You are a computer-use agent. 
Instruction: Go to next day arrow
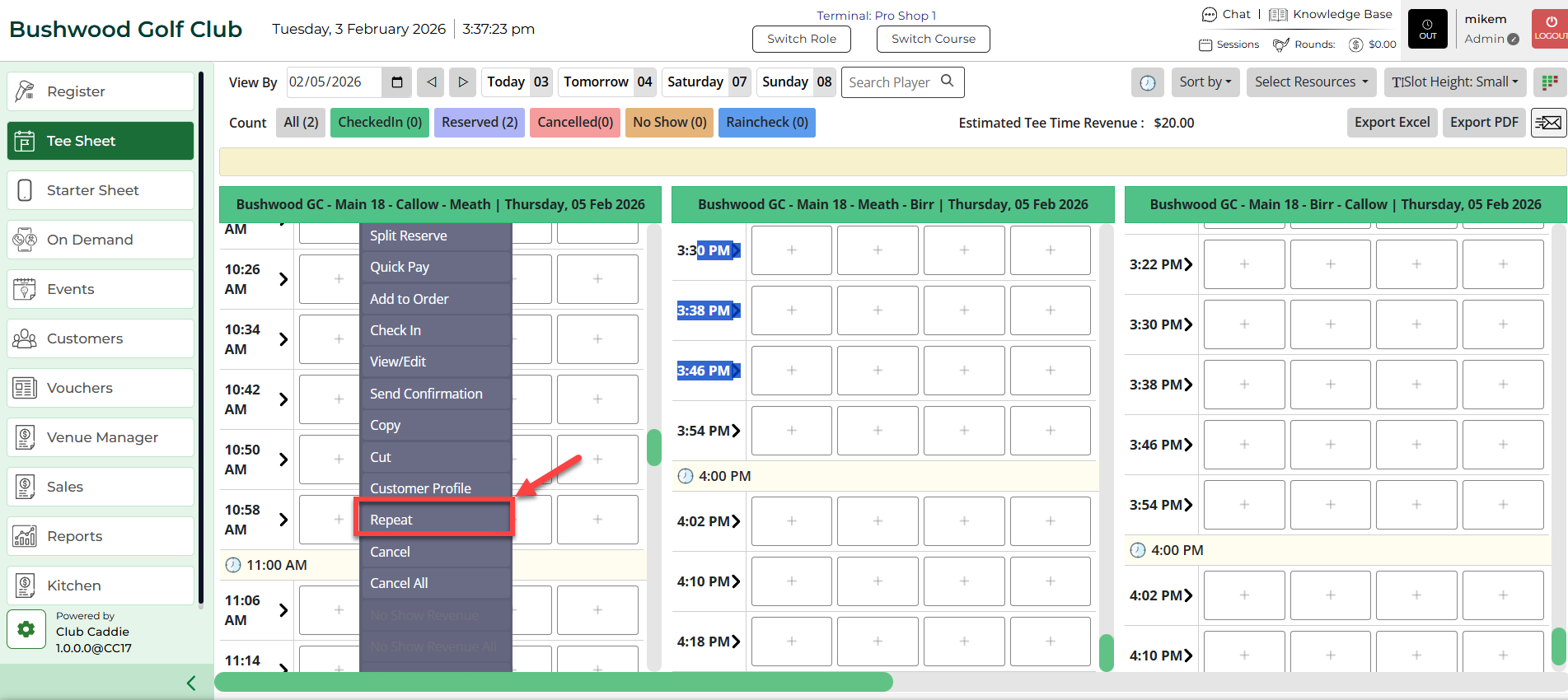coord(463,82)
